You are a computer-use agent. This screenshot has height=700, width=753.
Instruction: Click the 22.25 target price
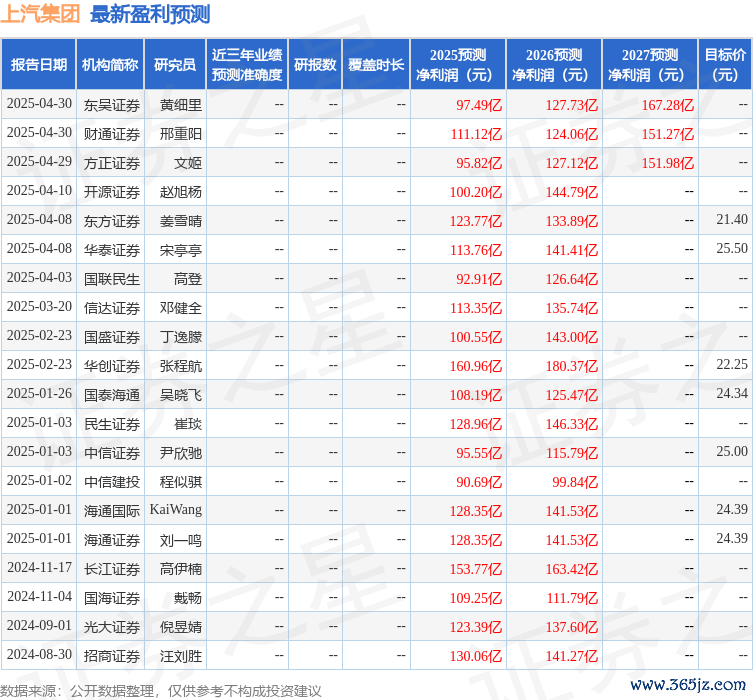(732, 364)
